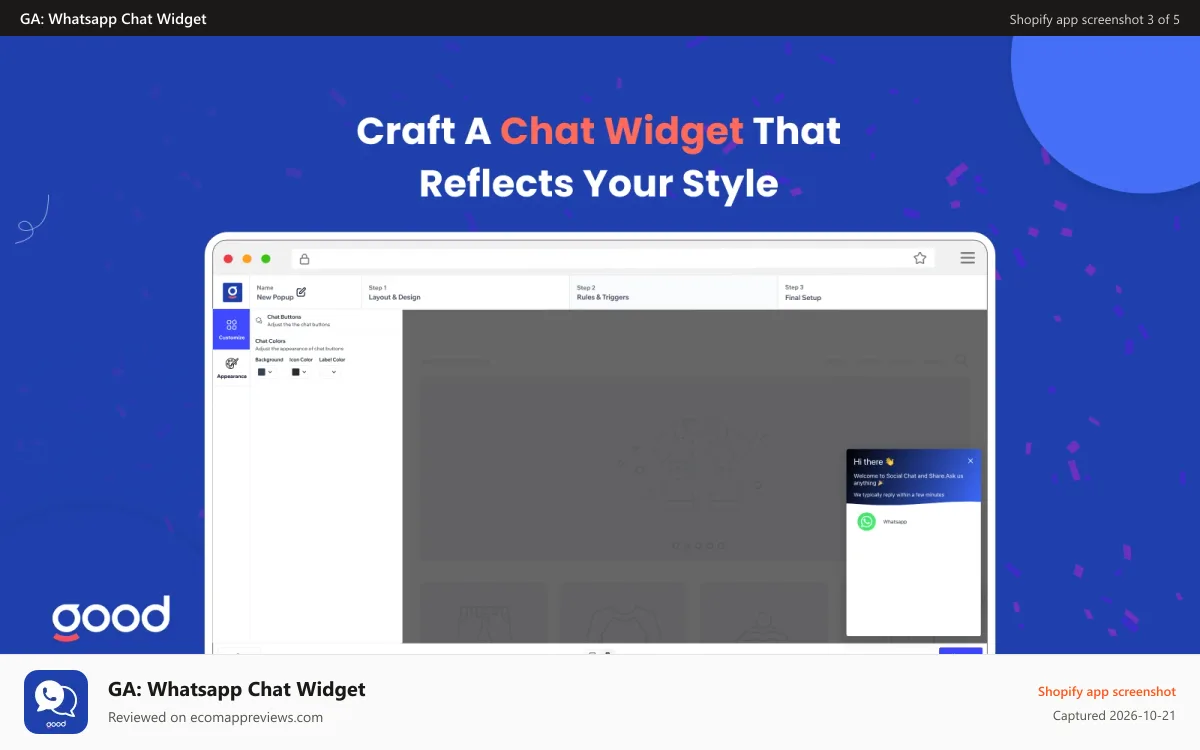Open the Icon Color dropdown arrow
1200x750 pixels.
coord(304,372)
